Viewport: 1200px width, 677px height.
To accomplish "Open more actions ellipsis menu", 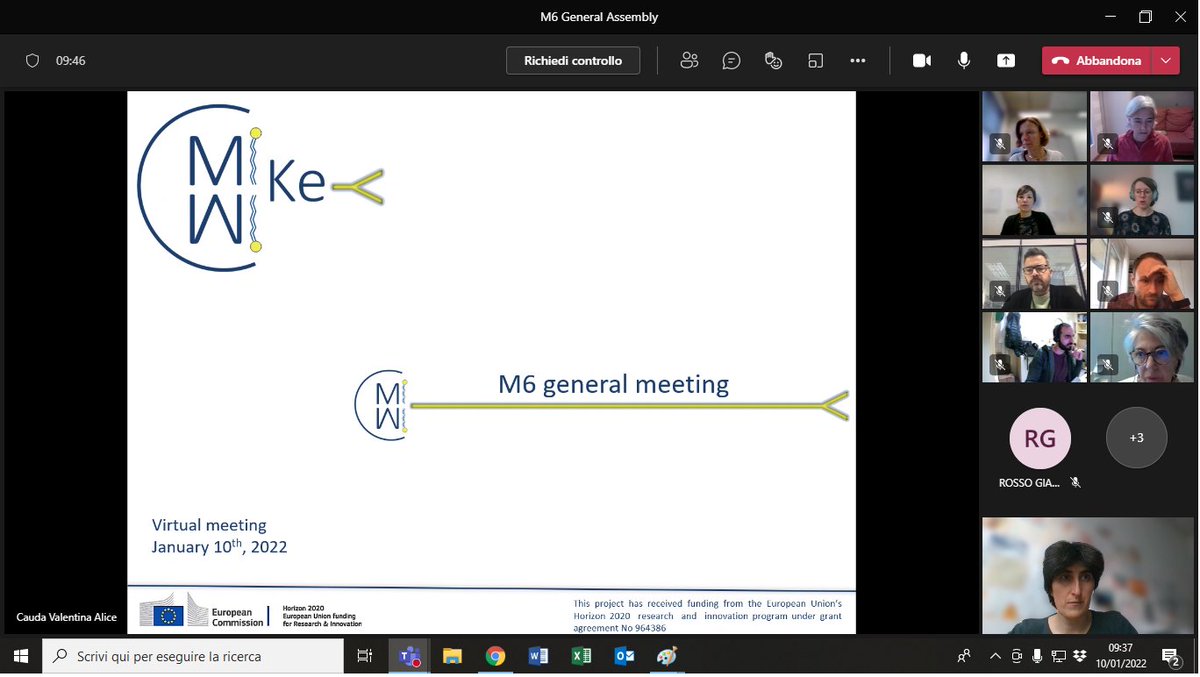I will [857, 60].
